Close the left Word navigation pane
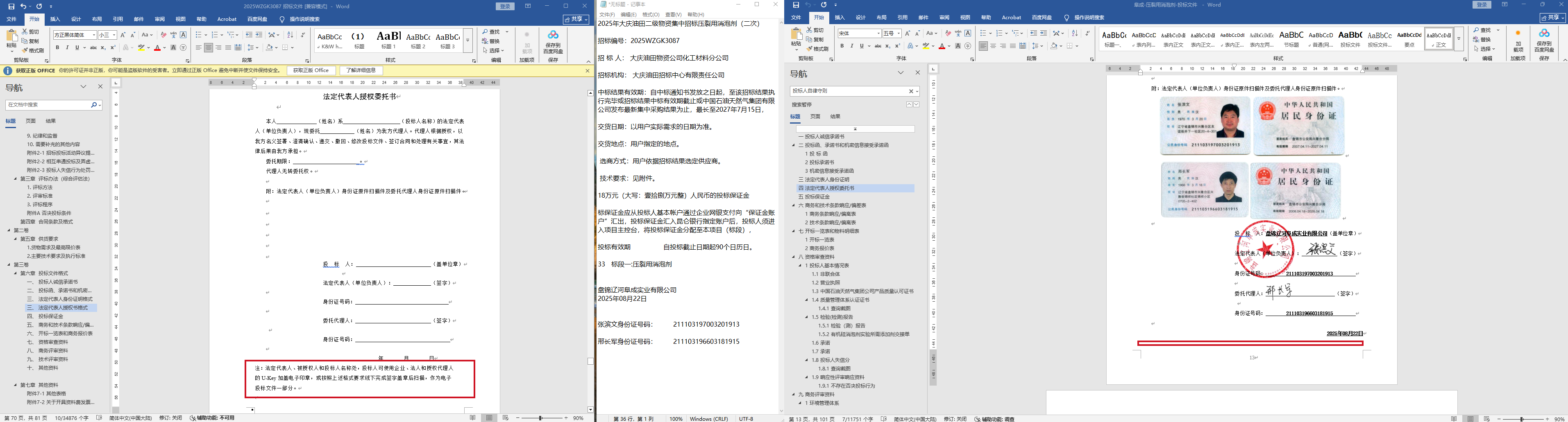1568x422 pixels. [x=100, y=87]
